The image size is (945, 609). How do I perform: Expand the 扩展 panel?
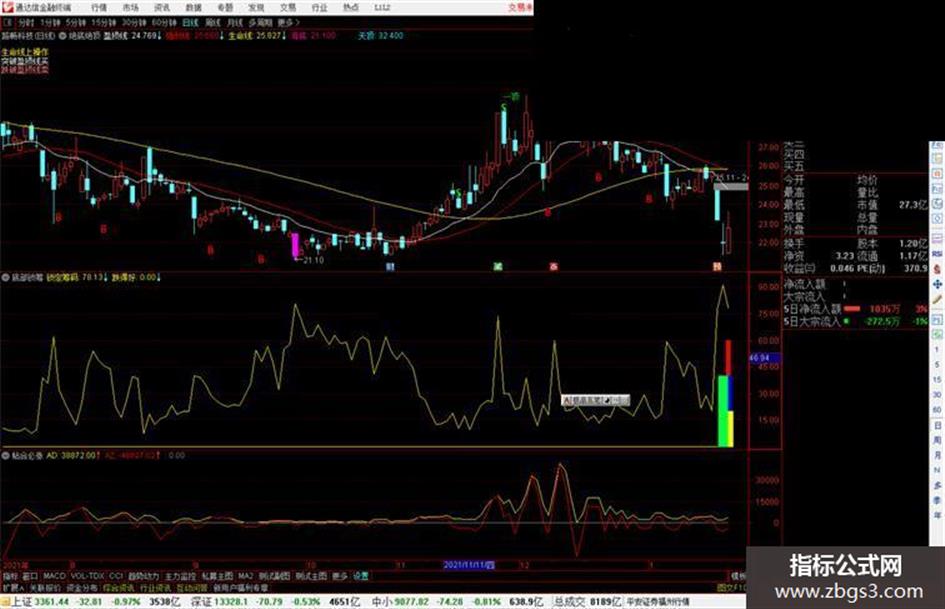pyautogui.click(x=13, y=588)
